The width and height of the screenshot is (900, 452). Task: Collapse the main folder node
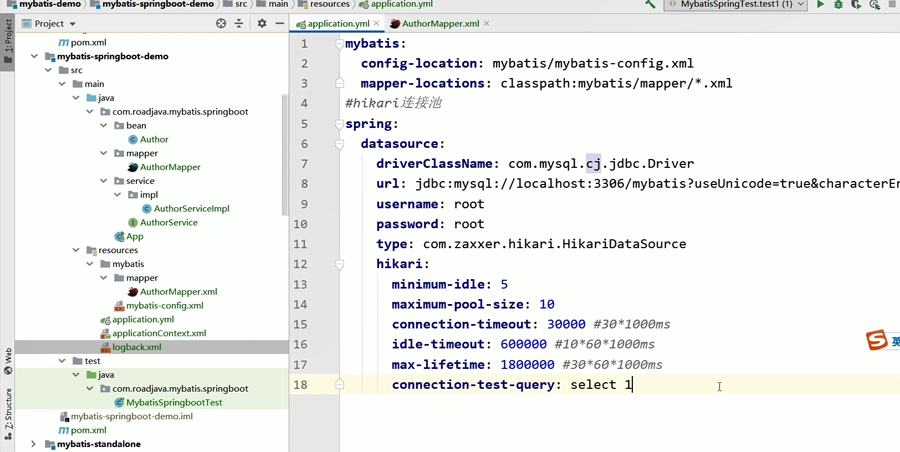(62, 84)
